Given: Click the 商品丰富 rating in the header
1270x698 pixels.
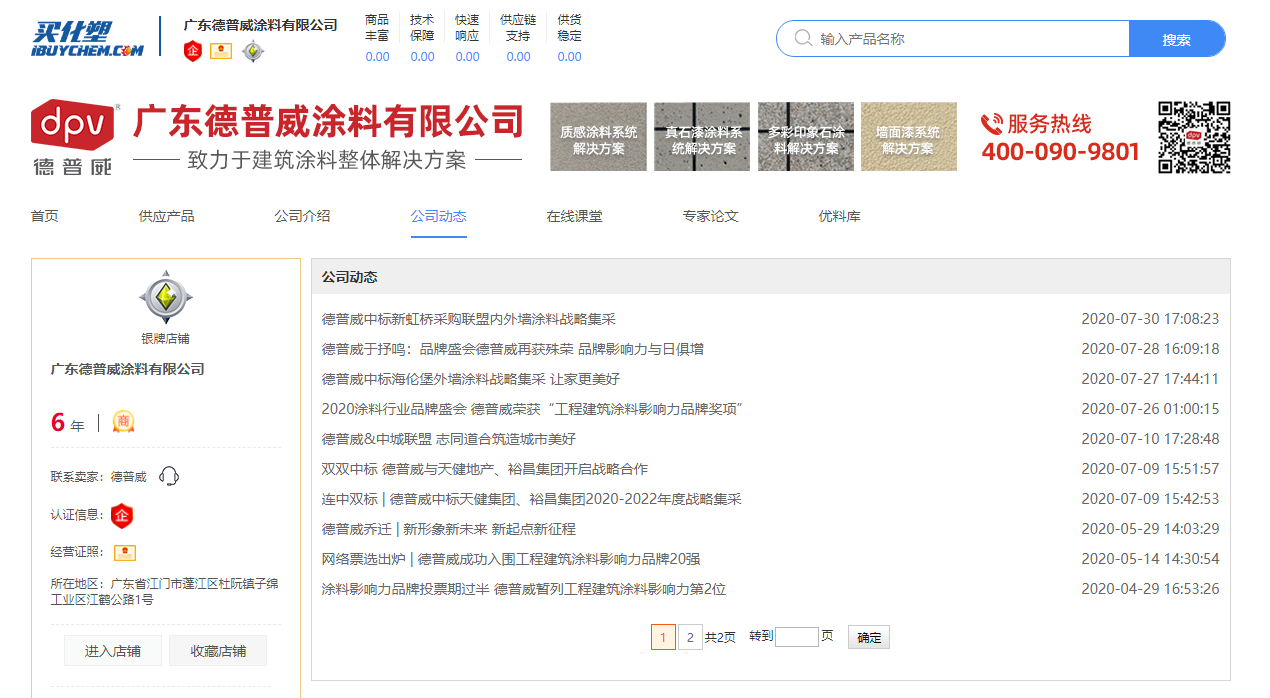Looking at the screenshot, I should (x=378, y=38).
